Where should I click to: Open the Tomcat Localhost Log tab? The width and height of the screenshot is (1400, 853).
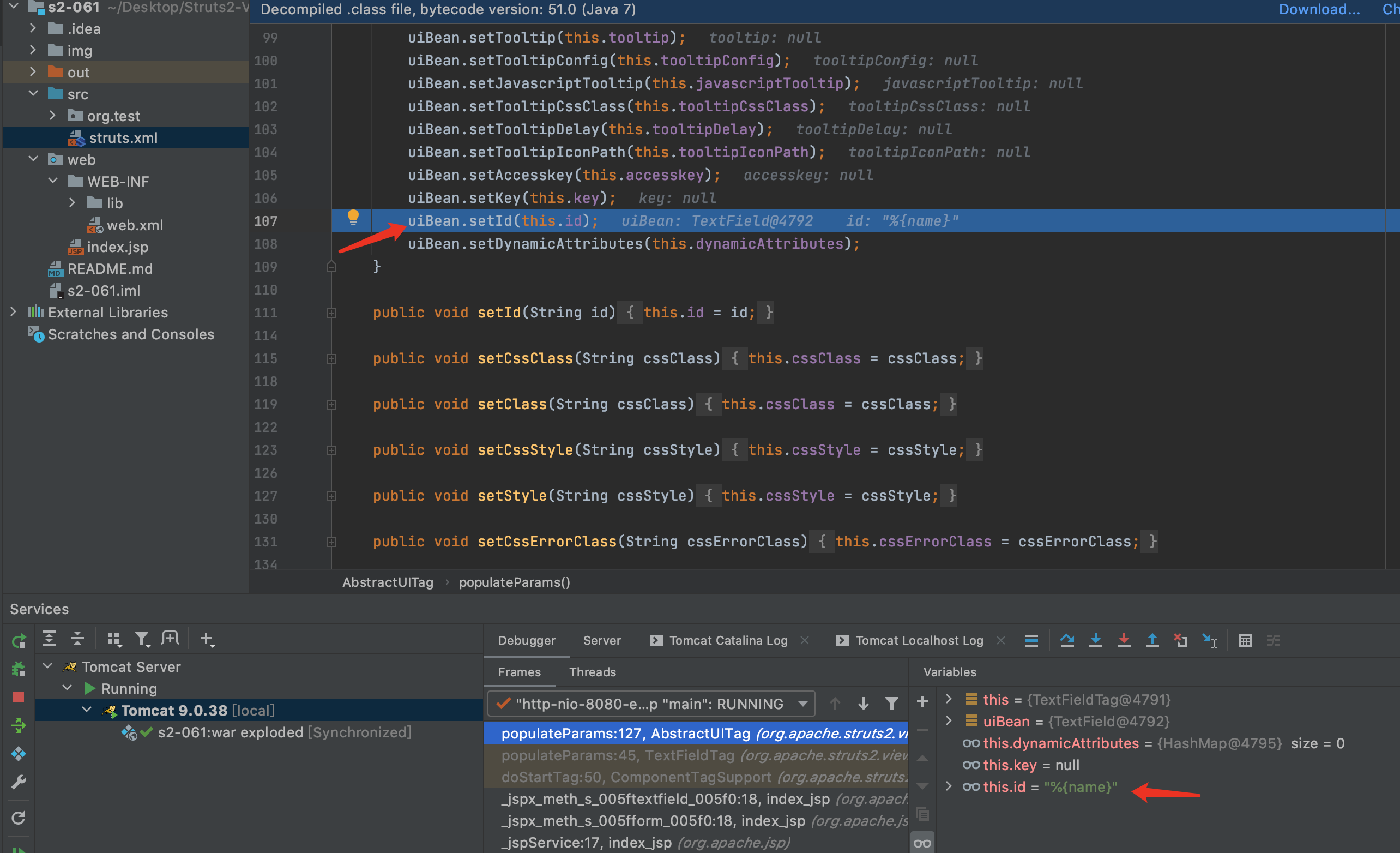tap(919, 640)
